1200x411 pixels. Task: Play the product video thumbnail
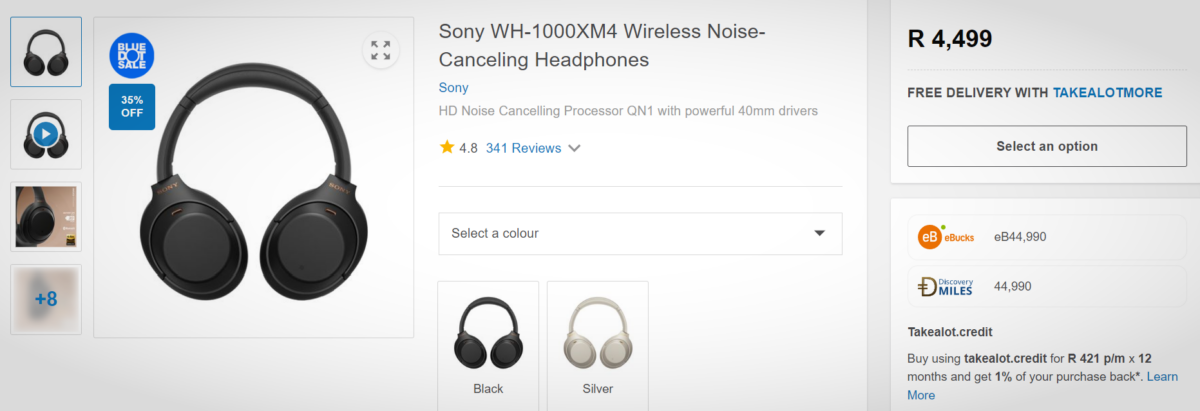(46, 134)
